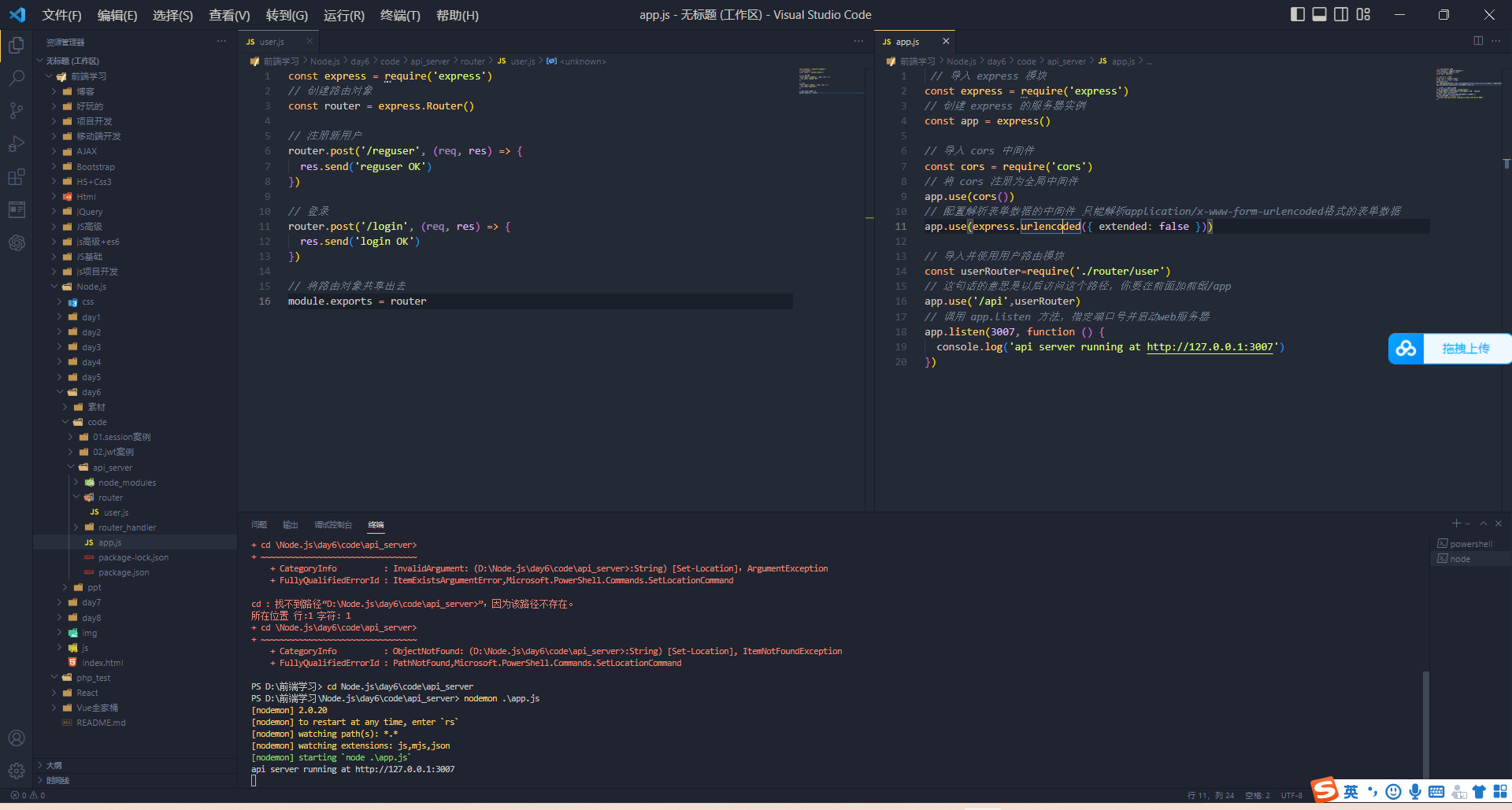
Task: Open Explorer panel more actions menu
Action: (221, 42)
